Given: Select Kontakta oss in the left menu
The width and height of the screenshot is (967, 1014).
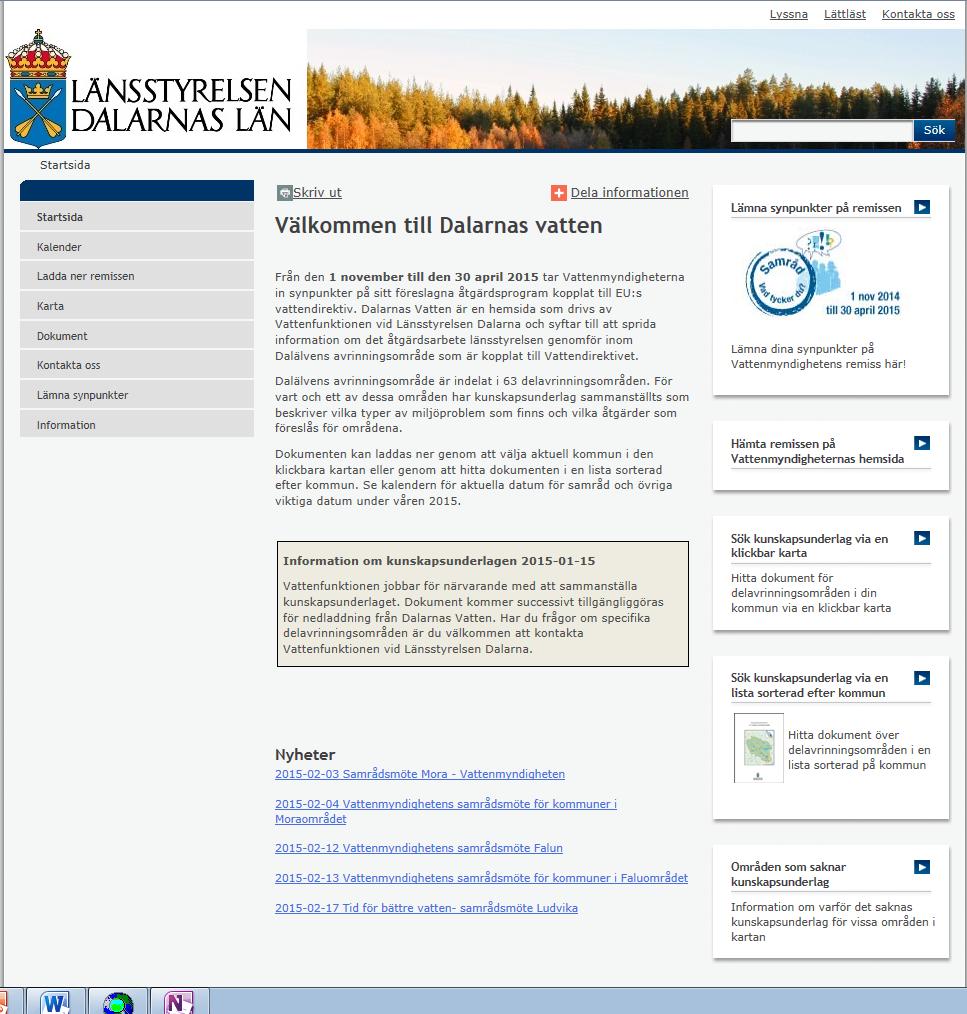Looking at the screenshot, I should [136, 365].
